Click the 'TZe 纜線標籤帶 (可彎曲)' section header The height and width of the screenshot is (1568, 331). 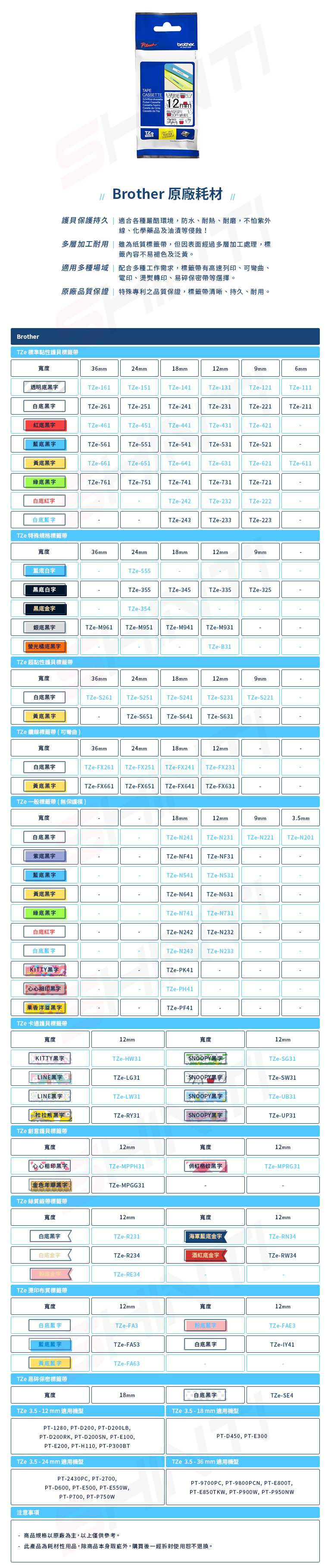(x=165, y=732)
